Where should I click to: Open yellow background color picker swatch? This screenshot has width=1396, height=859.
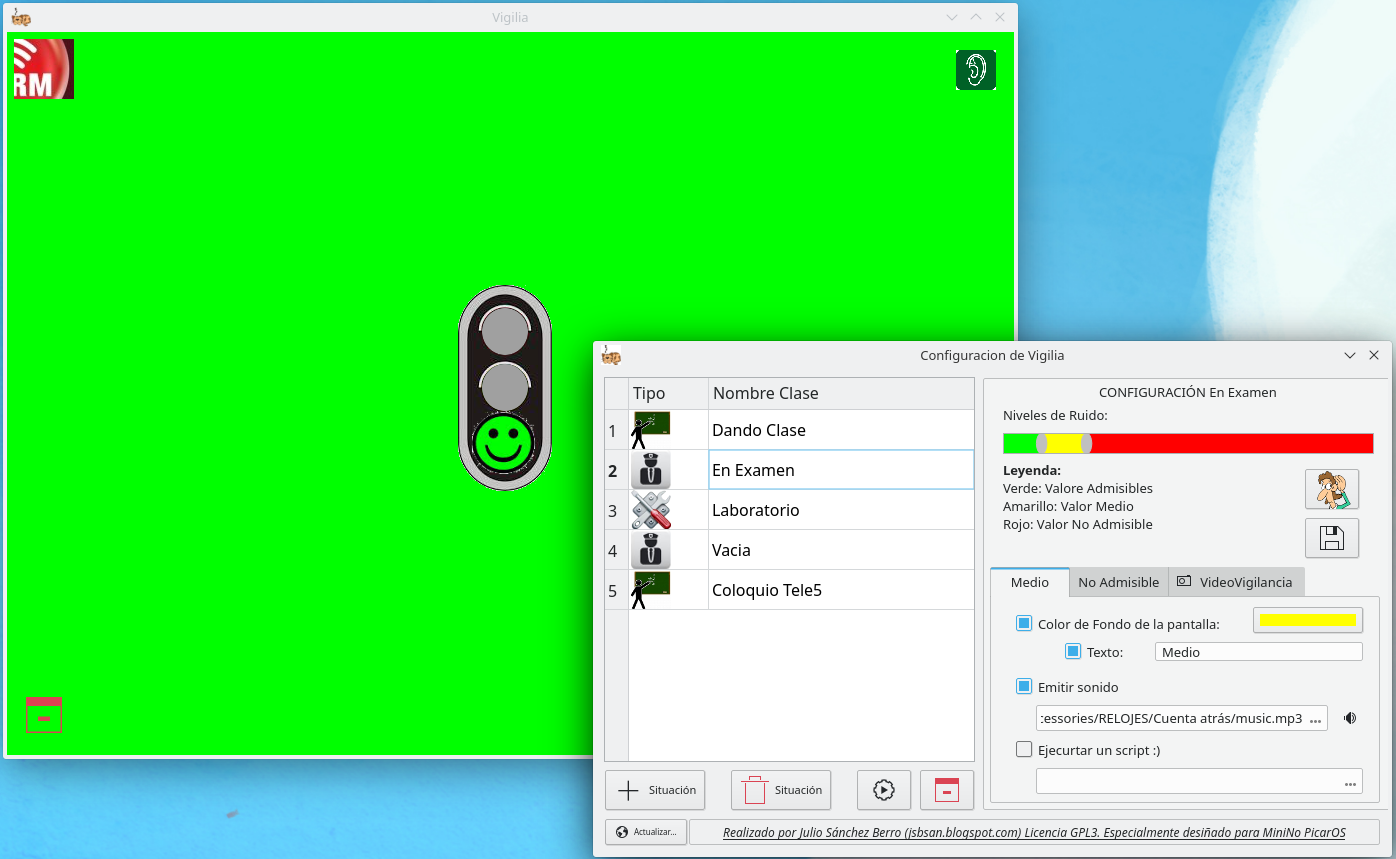click(x=1308, y=620)
